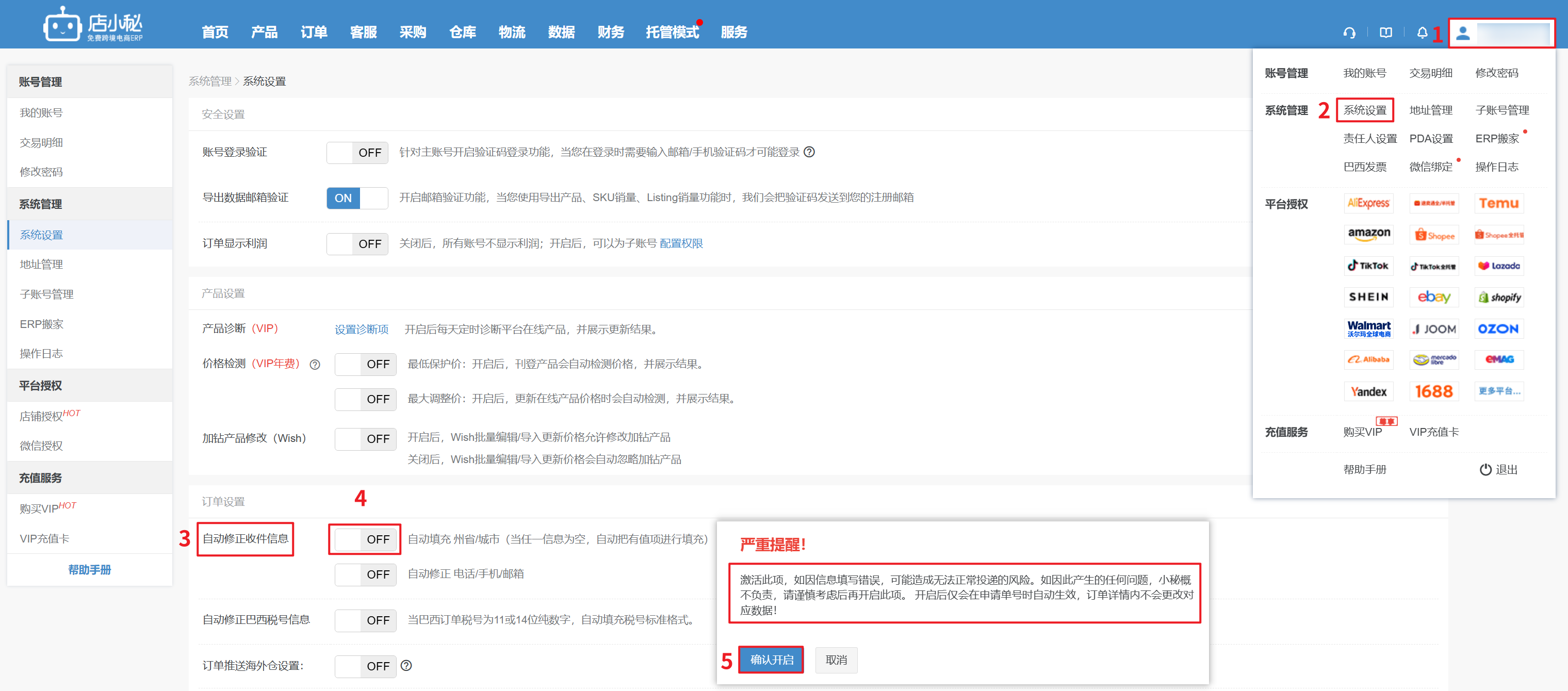Open the help book icon
This screenshot has height=691, width=1568.
(x=1385, y=33)
